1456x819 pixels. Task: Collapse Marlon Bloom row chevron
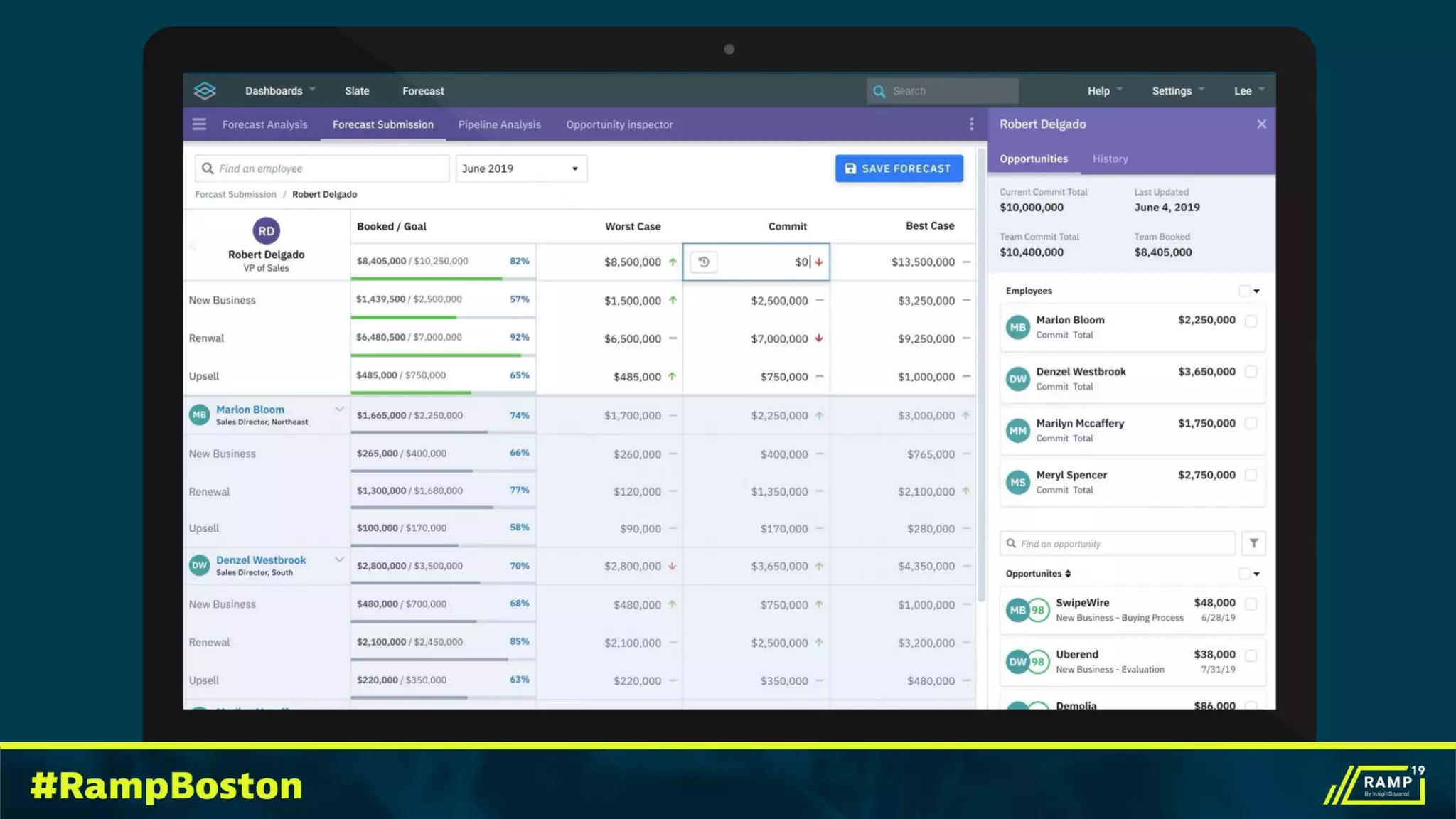coord(339,409)
